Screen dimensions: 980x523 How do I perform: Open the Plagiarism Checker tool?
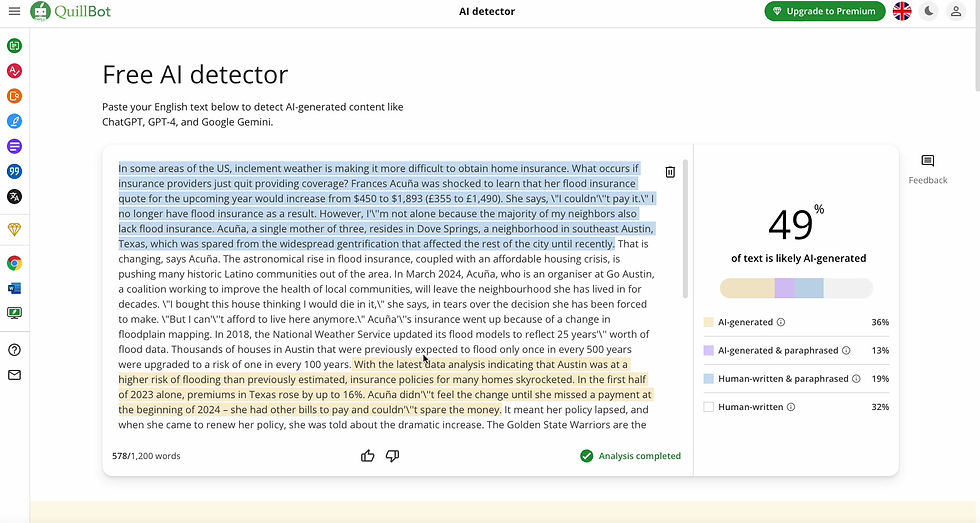[x=14, y=96]
